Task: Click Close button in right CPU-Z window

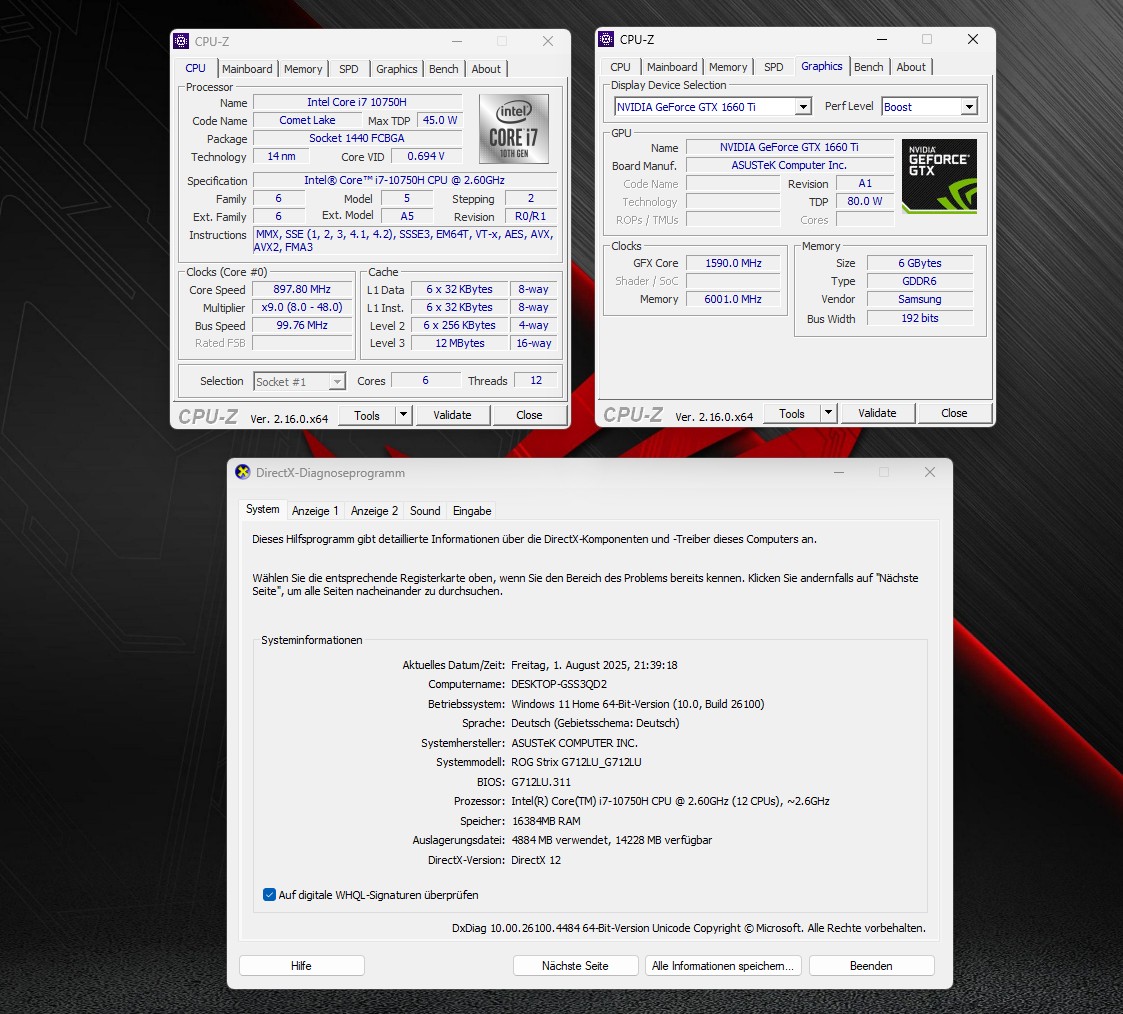Action: (x=954, y=413)
